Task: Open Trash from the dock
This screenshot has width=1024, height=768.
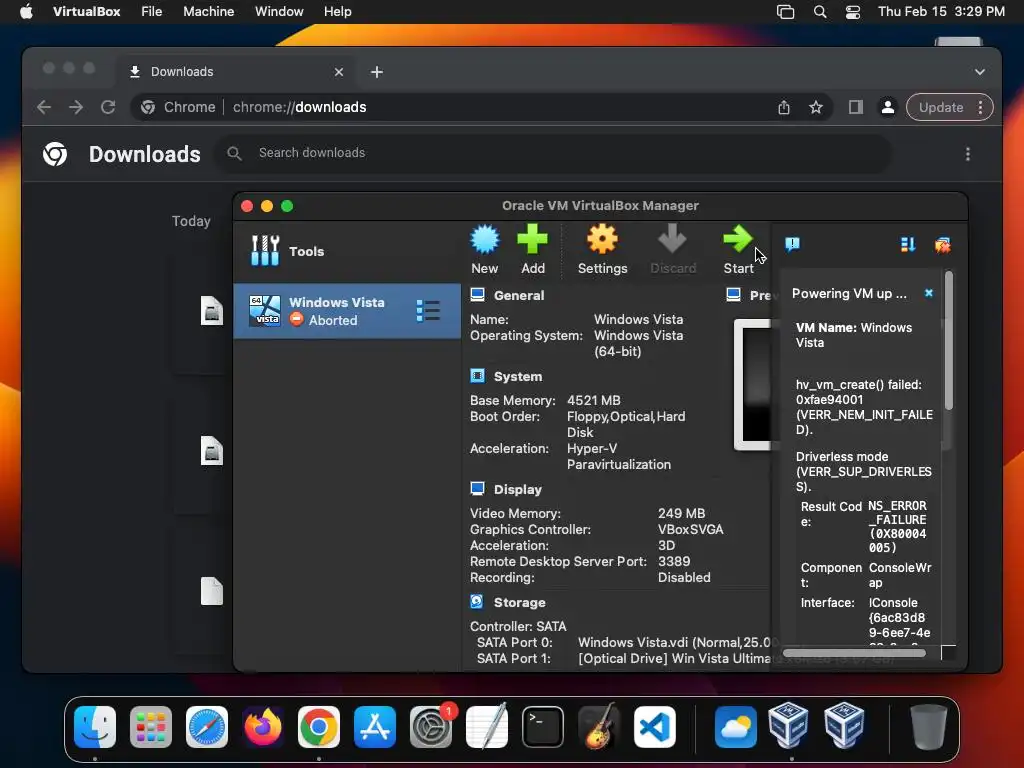Action: 929,726
